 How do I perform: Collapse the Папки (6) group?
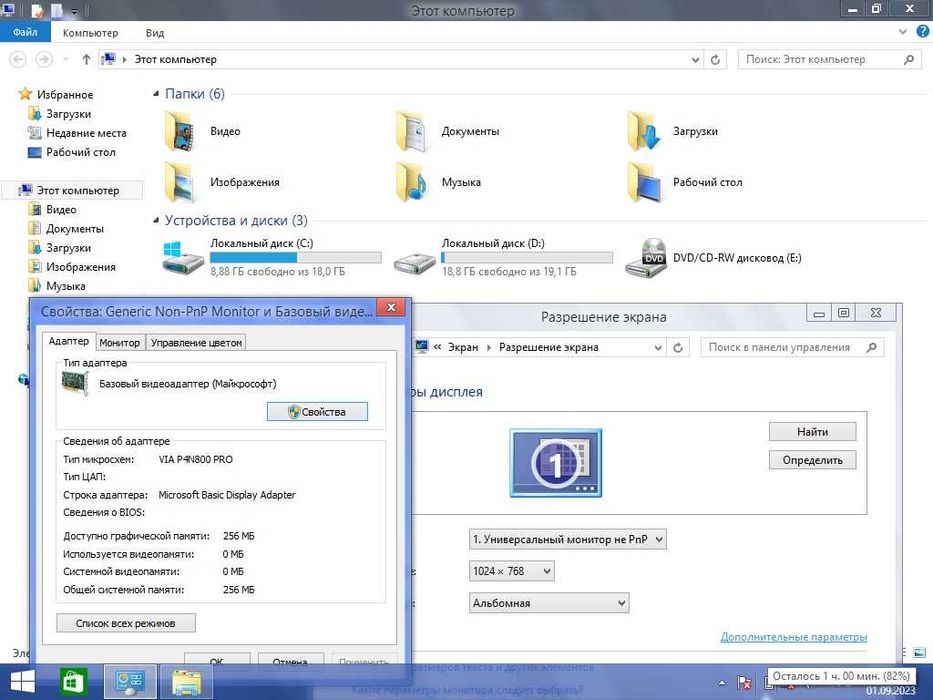tap(156, 93)
